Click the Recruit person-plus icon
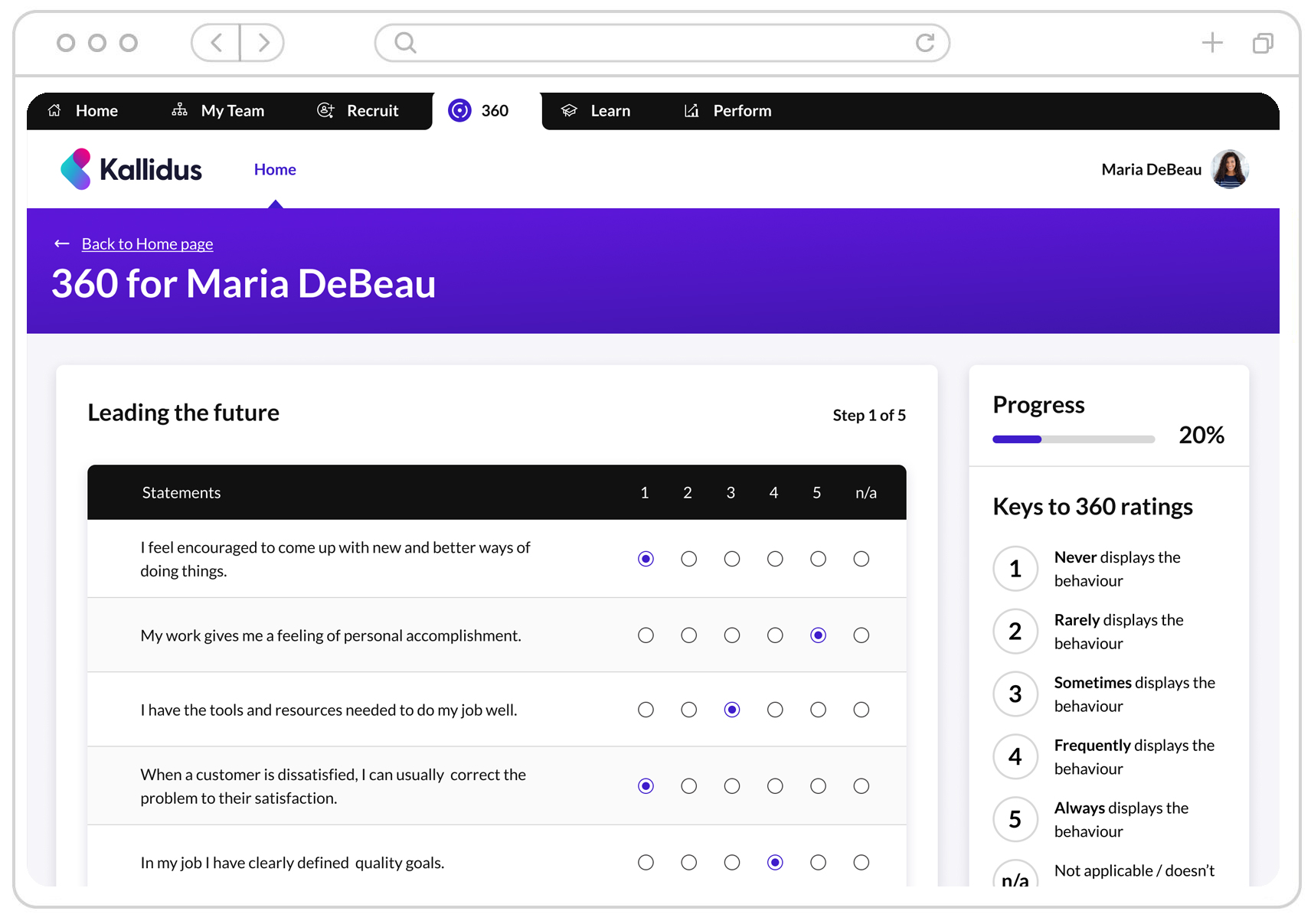Viewport: 1311px width, 924px height. pyautogui.click(x=325, y=110)
